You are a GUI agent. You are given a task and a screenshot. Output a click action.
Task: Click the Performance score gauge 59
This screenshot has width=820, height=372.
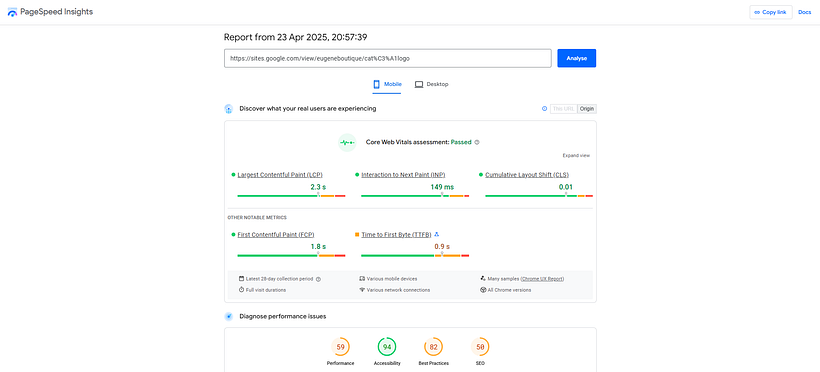340,346
